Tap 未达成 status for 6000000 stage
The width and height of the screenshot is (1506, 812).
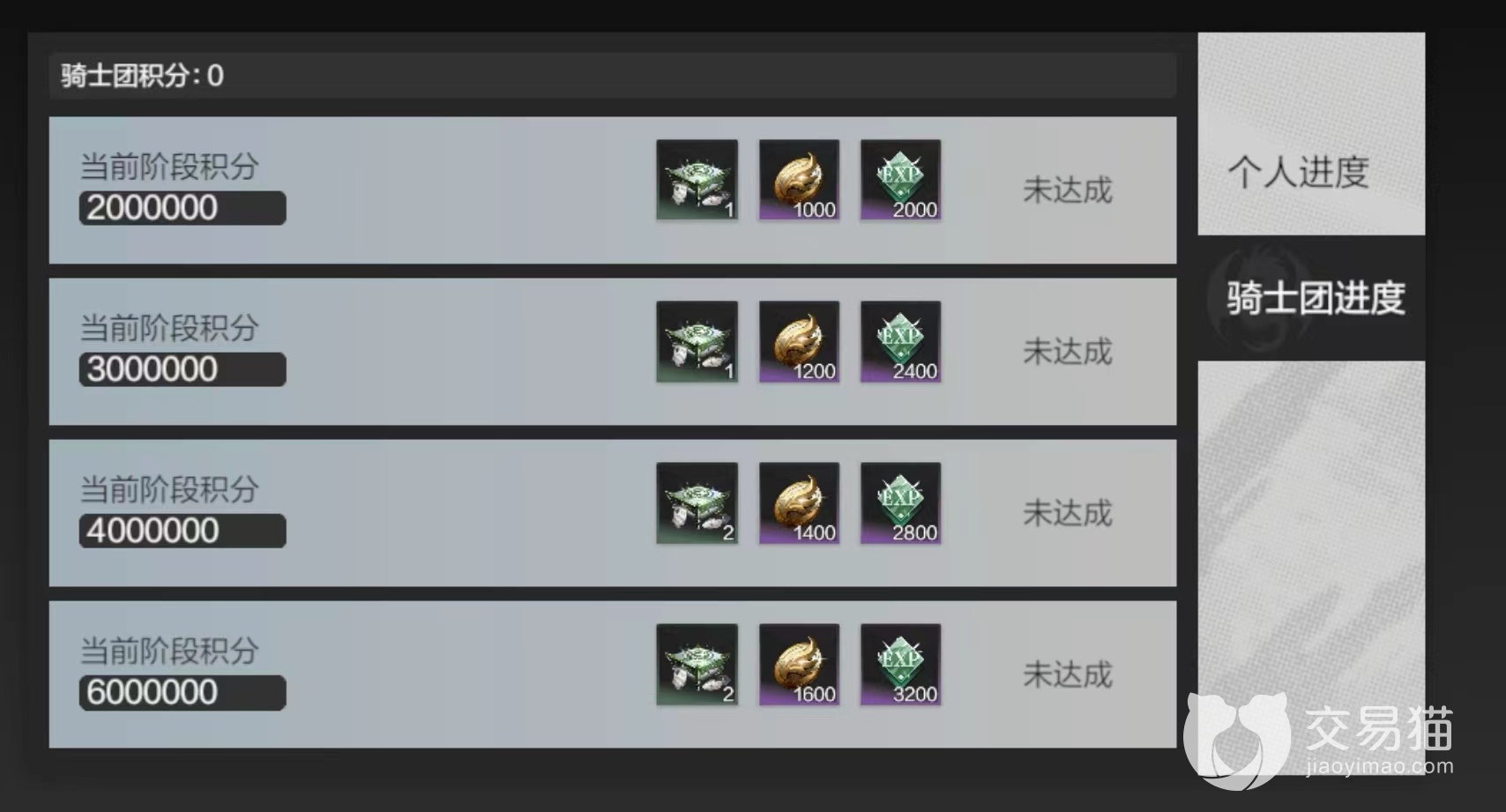click(1068, 674)
